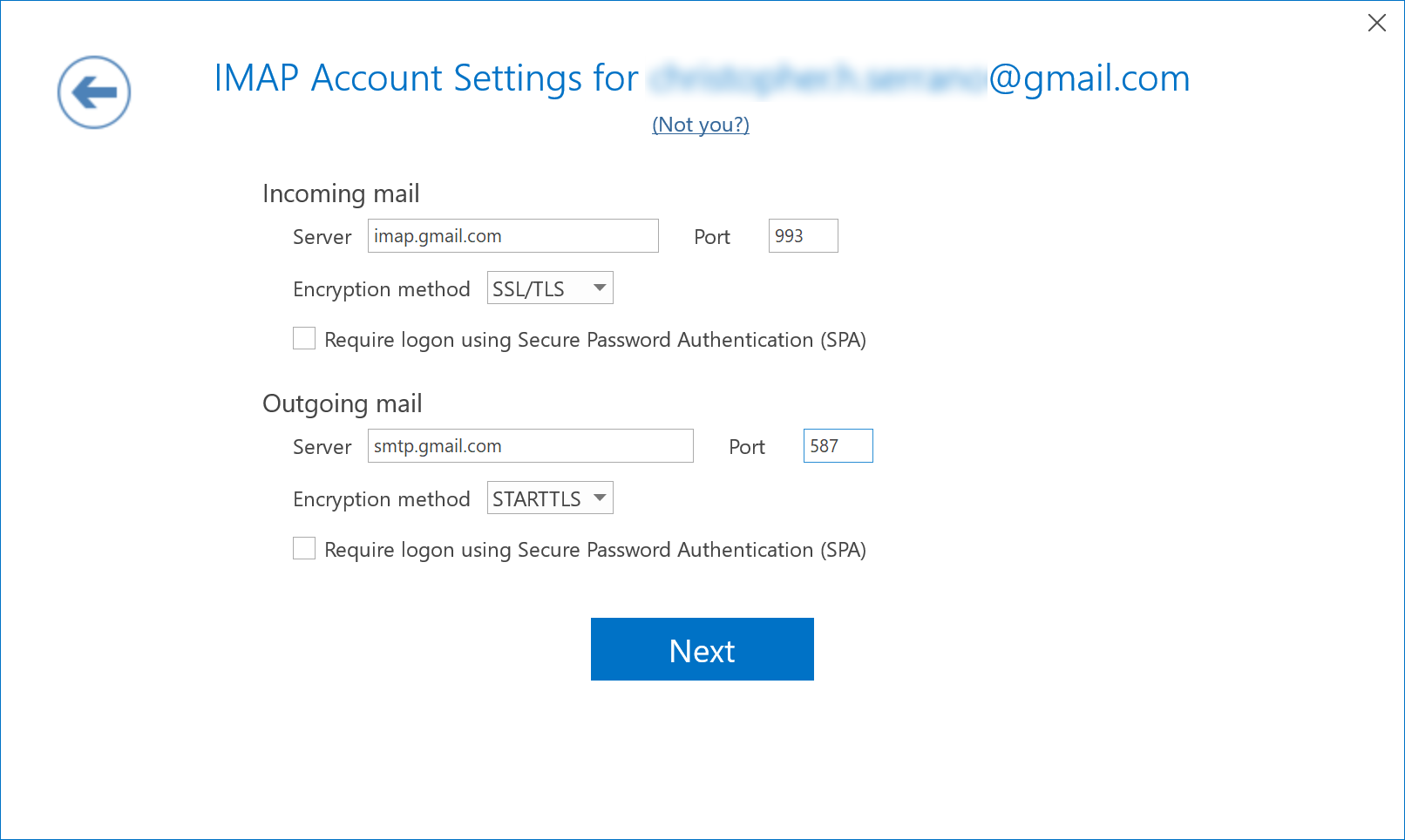Enable the SPA checkbox under Outgoing mail
Image resolution: width=1405 pixels, height=840 pixels.
304,548
